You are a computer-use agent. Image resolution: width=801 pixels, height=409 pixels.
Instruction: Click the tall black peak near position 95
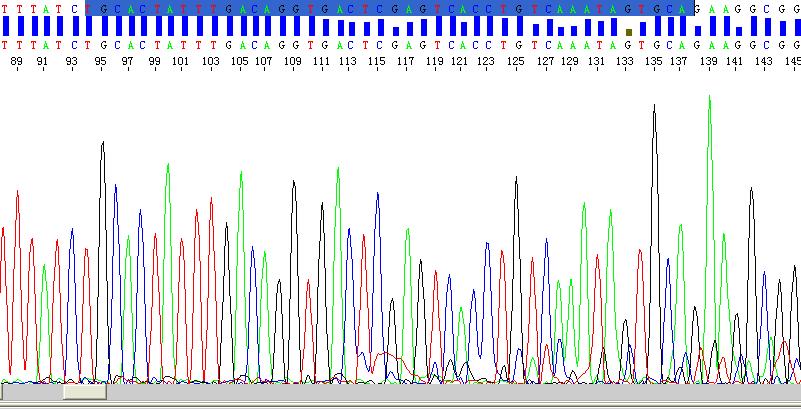(x=102, y=146)
